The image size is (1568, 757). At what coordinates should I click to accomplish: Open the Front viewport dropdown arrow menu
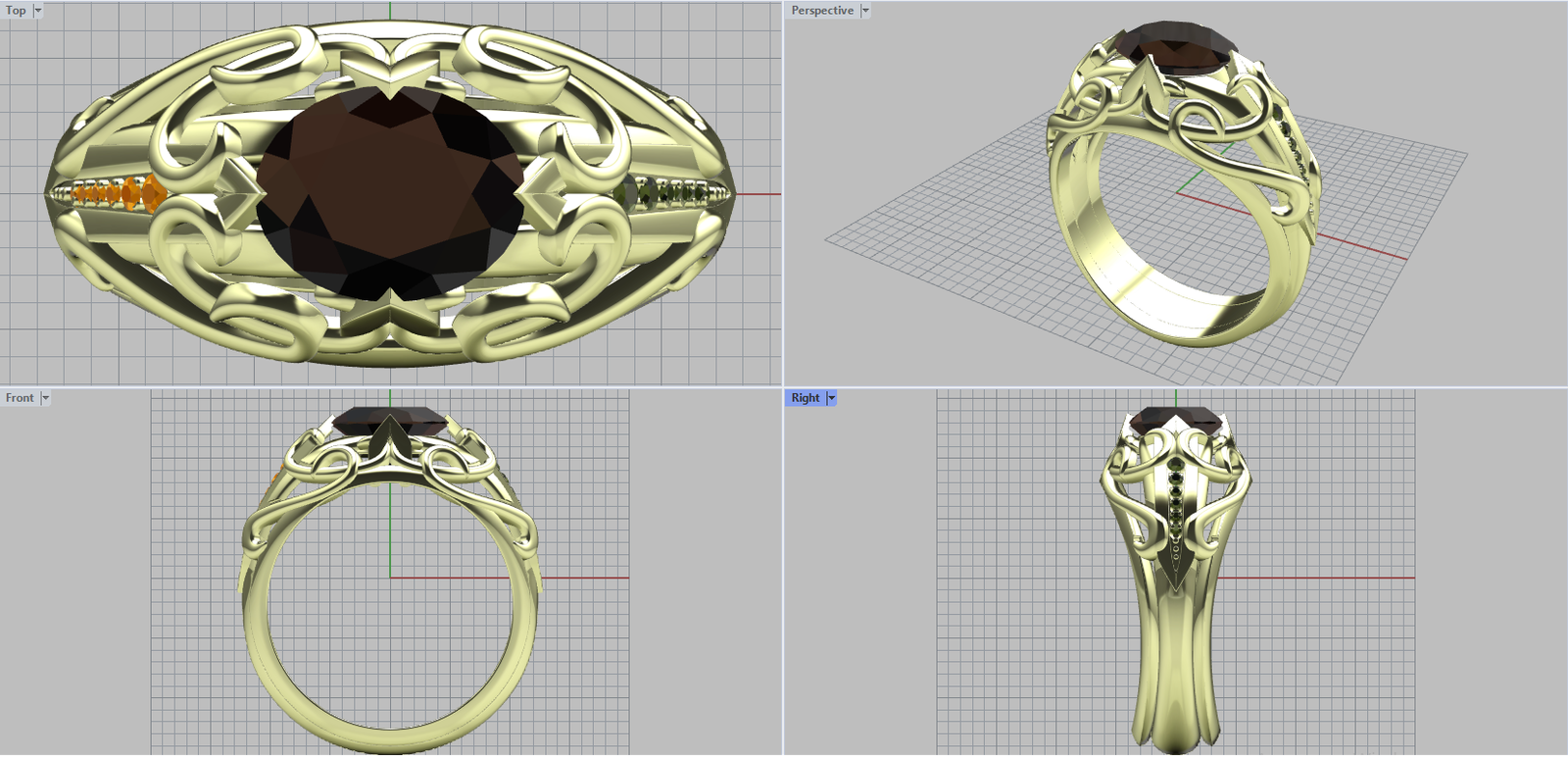45,398
